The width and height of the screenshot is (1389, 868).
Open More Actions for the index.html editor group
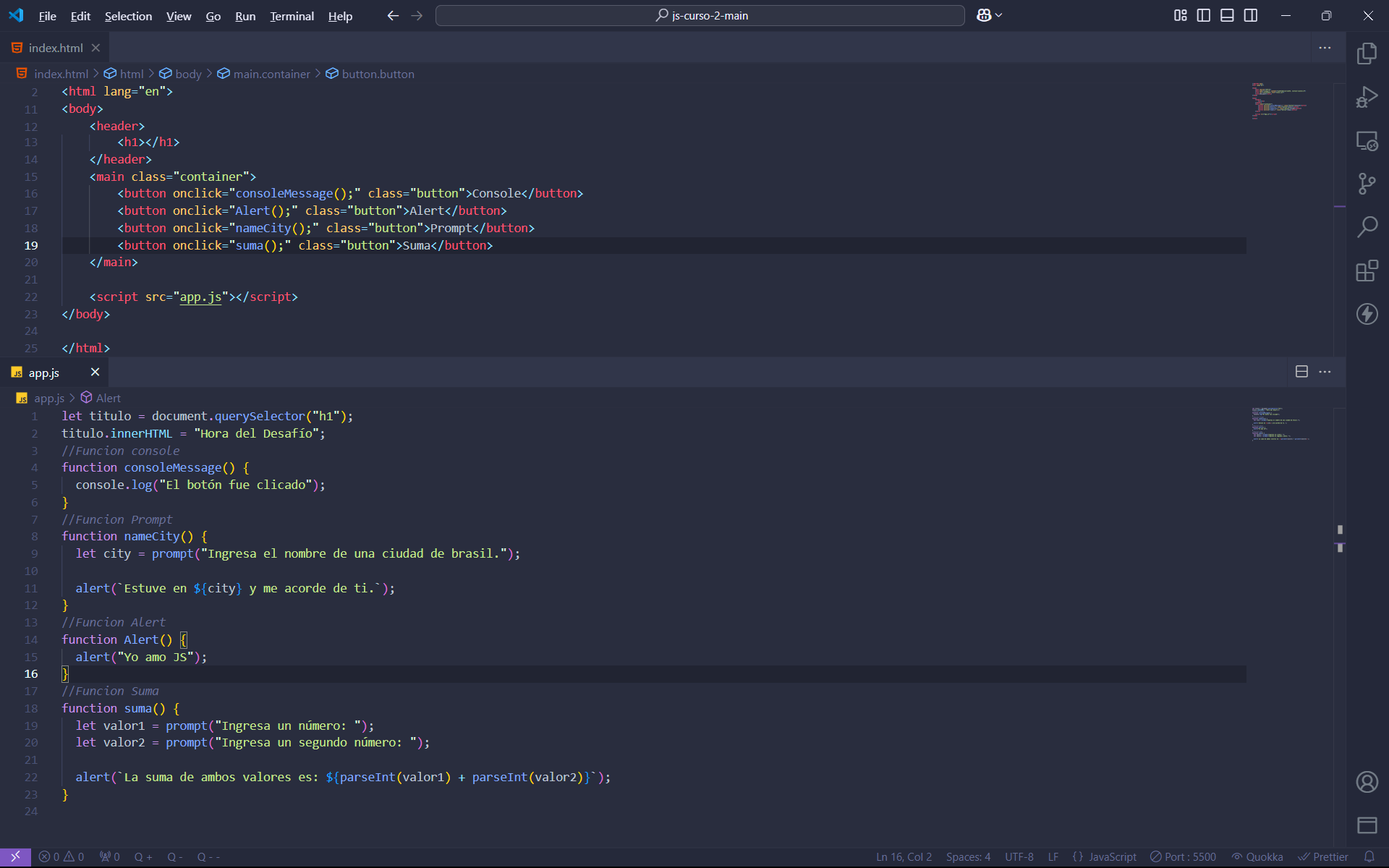coord(1325,48)
